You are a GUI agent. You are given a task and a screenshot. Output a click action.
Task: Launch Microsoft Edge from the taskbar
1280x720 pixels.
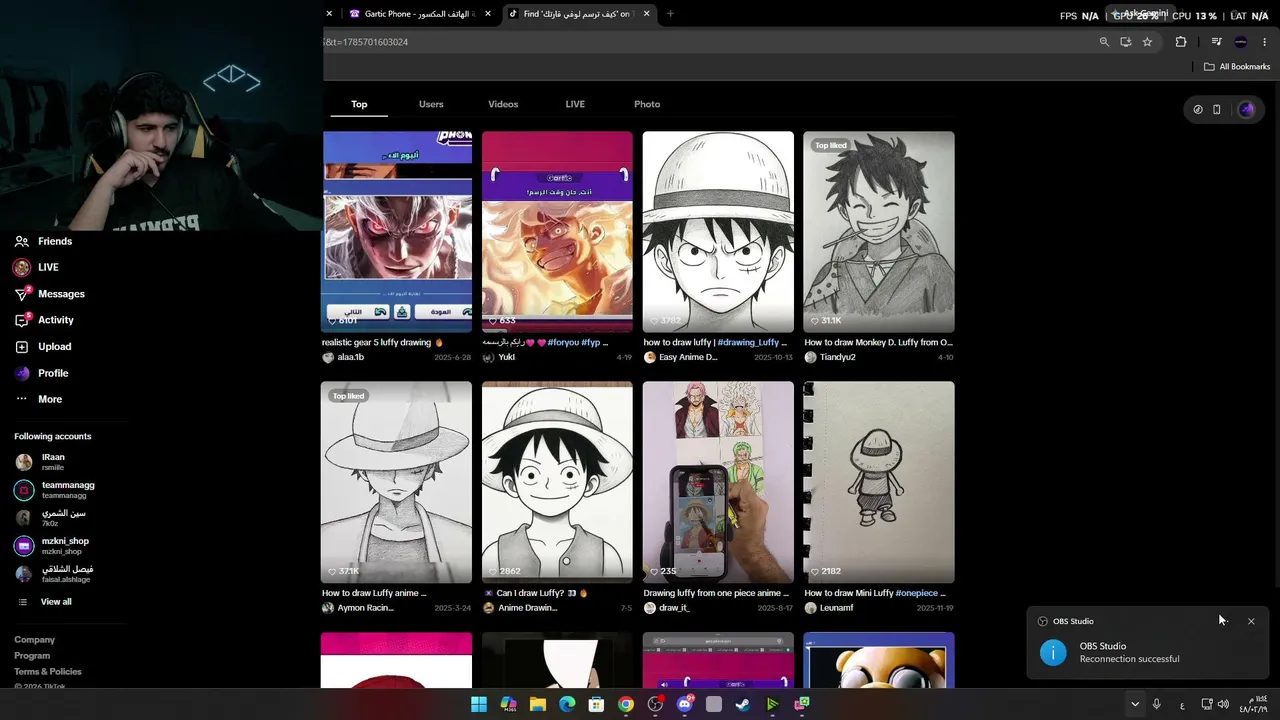click(567, 704)
